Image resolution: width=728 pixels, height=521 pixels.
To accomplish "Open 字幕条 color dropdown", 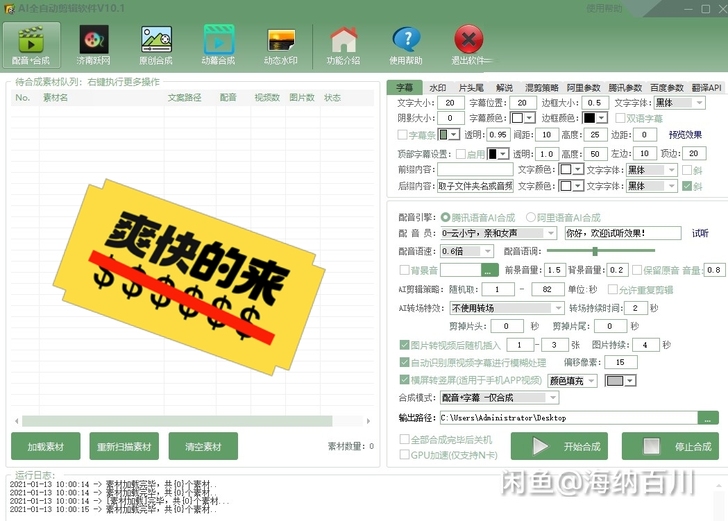I will [449, 135].
